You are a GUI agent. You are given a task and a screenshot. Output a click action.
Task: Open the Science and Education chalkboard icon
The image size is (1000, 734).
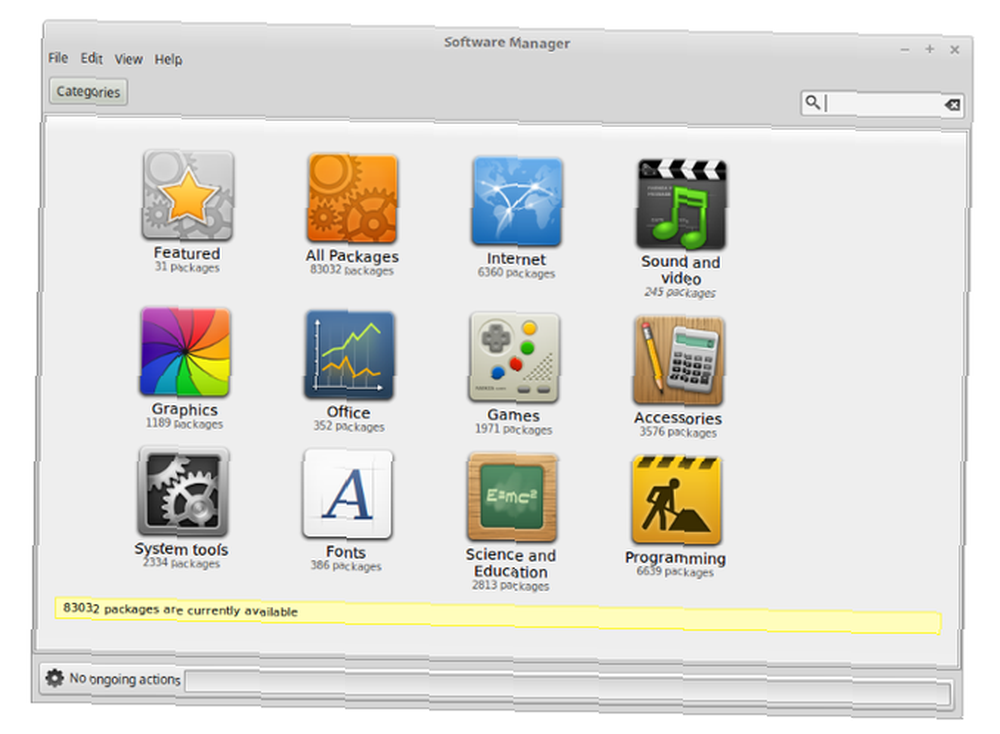pos(512,497)
